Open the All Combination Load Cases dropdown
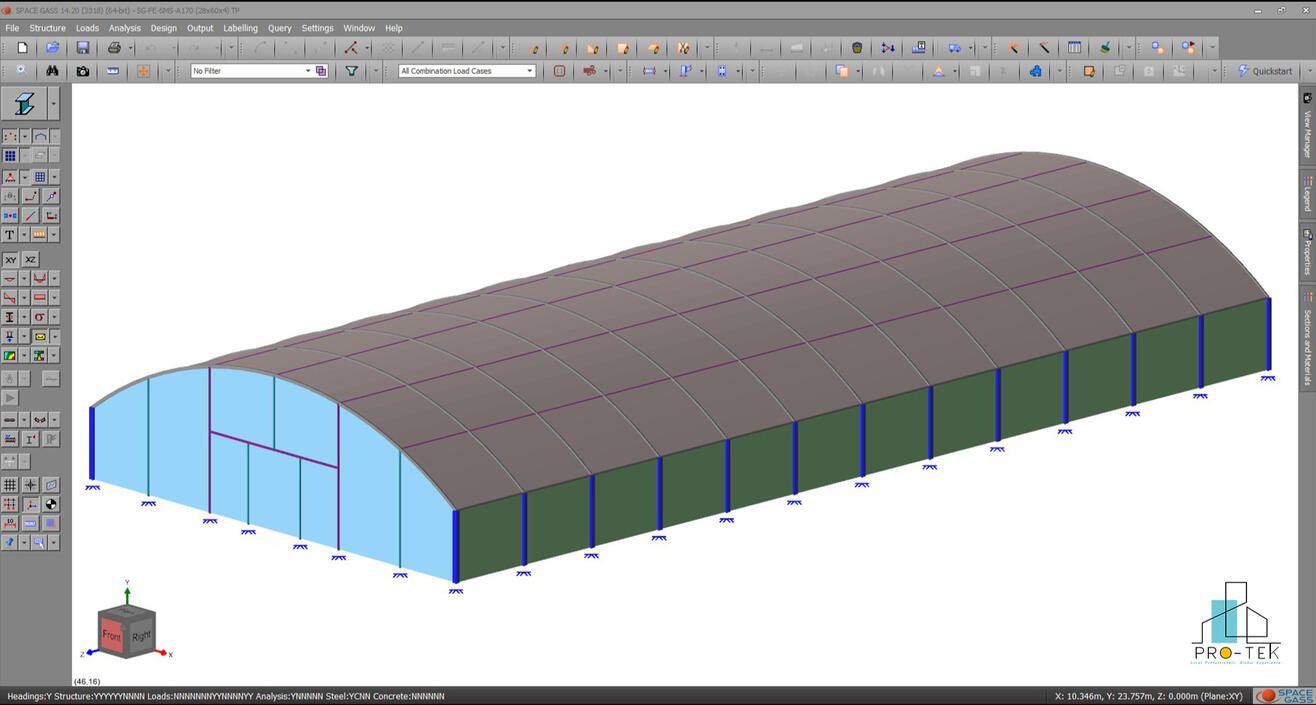This screenshot has width=1316, height=705. (529, 71)
